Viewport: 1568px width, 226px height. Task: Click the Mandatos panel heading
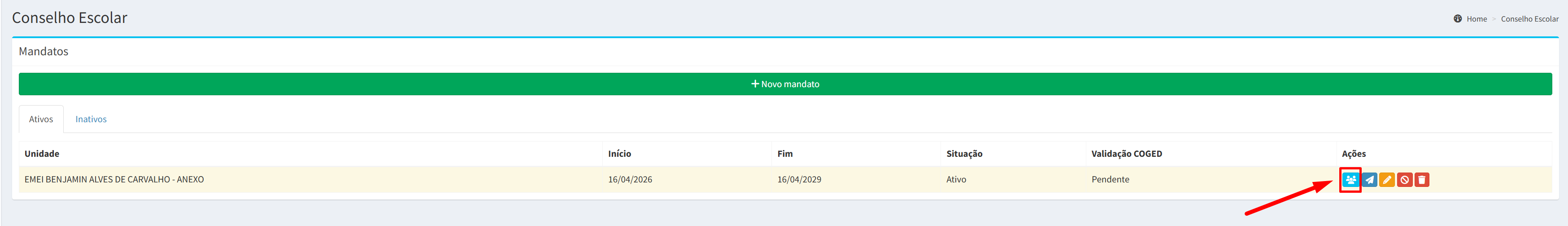43,52
